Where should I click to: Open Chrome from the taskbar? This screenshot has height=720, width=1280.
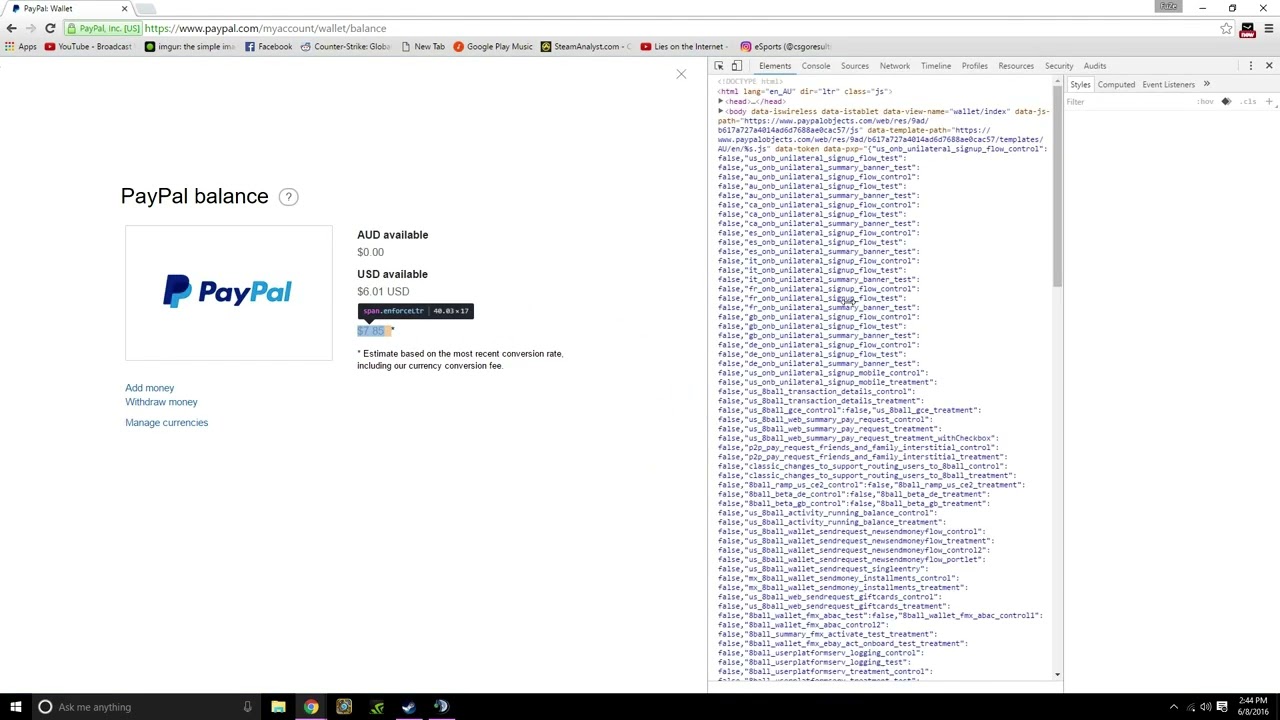pos(311,707)
